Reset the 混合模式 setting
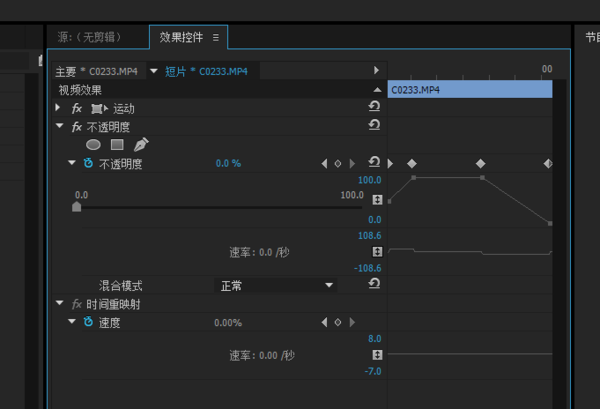Image resolution: width=600 pixels, height=409 pixels. click(374, 285)
